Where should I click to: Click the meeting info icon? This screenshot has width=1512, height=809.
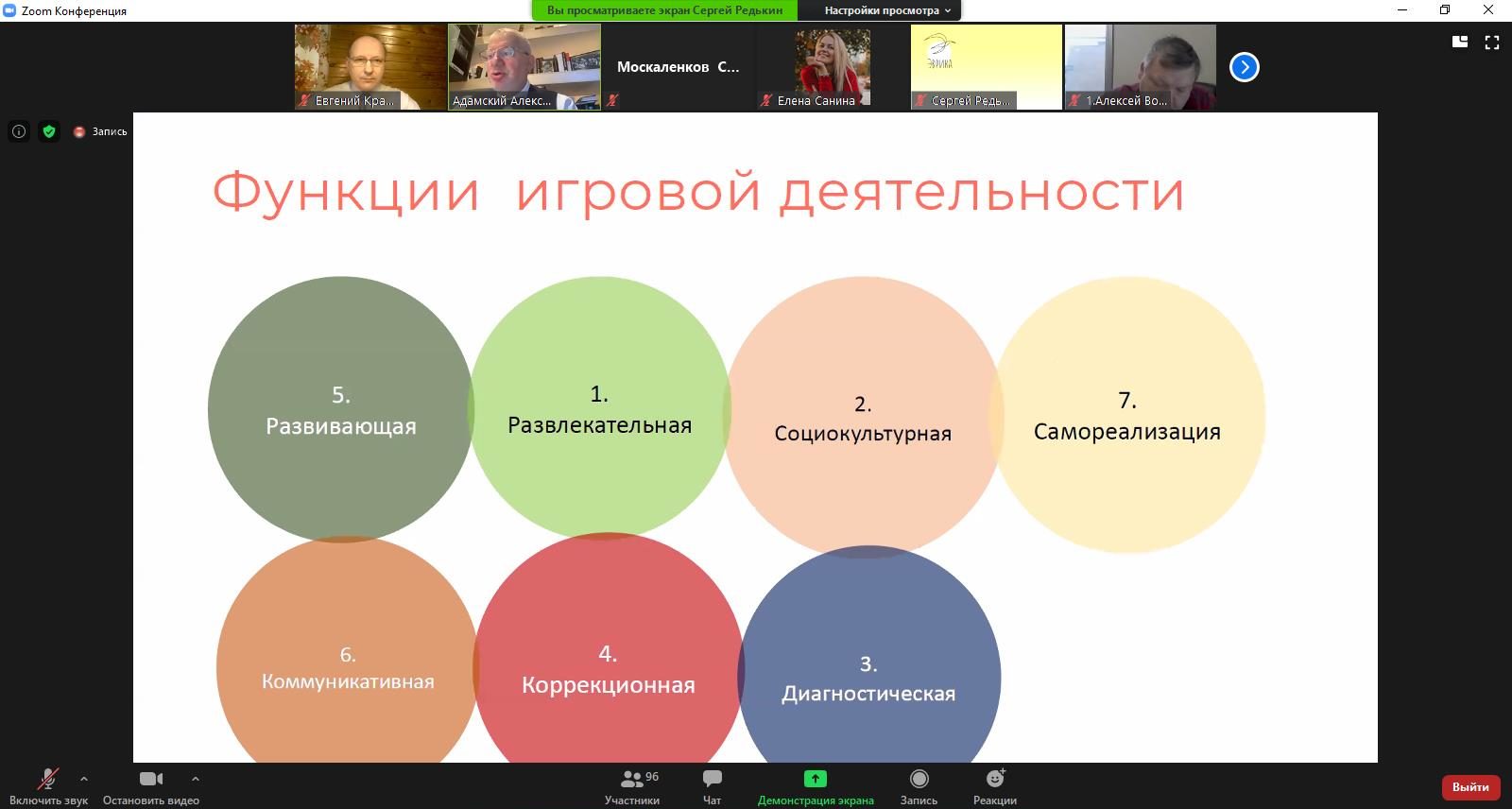pyautogui.click(x=19, y=131)
